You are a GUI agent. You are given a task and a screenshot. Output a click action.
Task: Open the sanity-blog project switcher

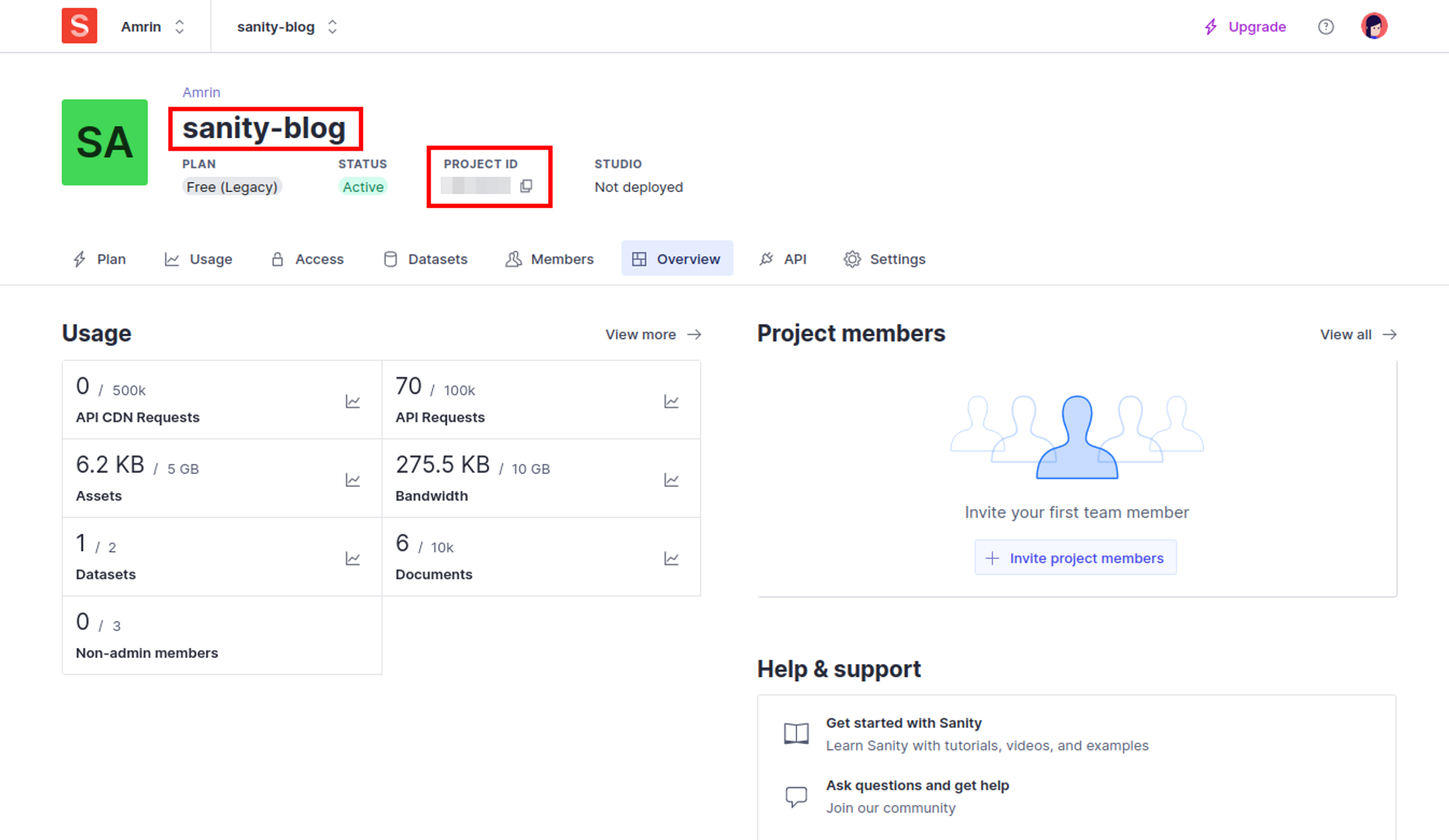click(x=287, y=27)
